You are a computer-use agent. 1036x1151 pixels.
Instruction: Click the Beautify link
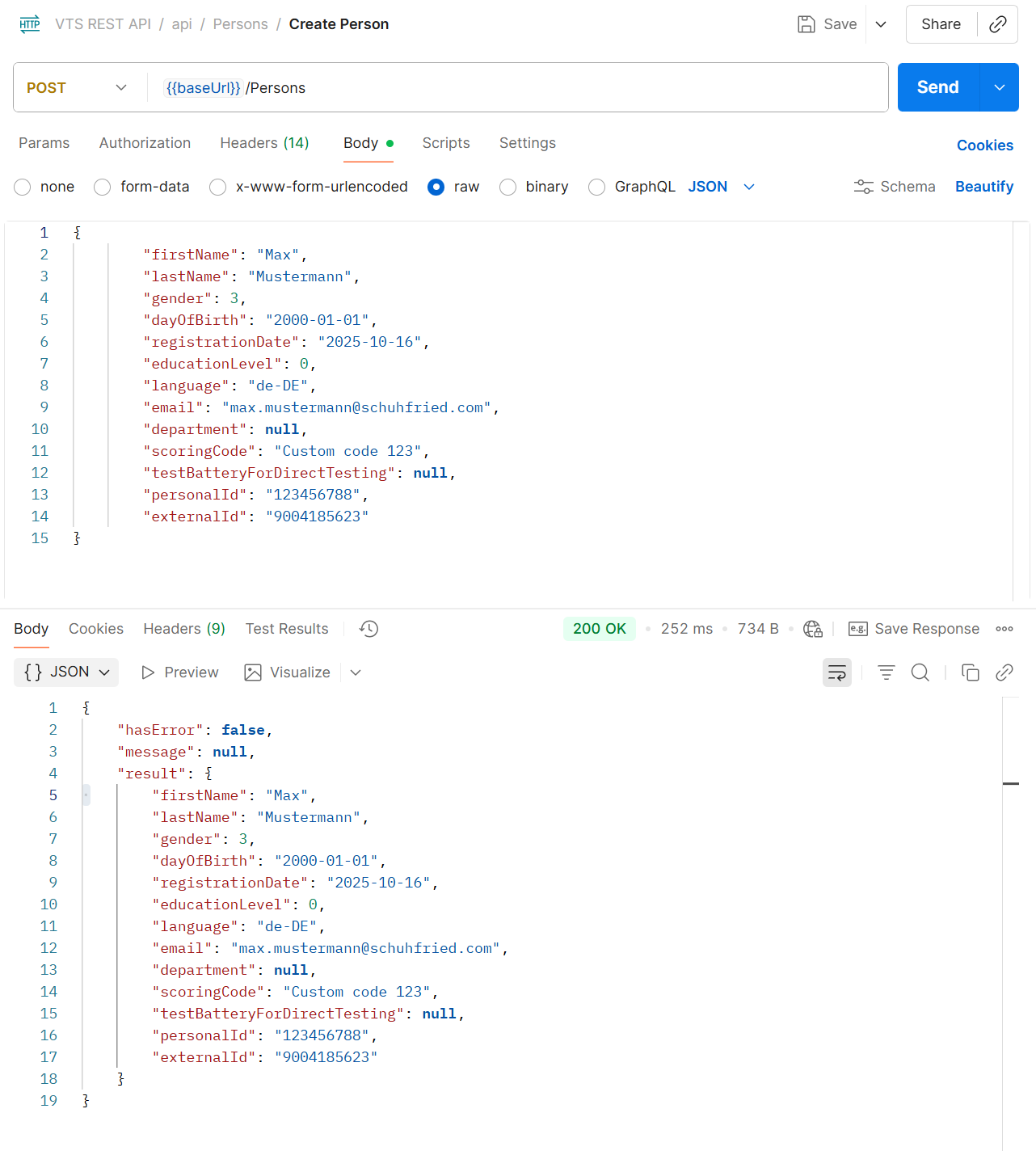coord(983,187)
